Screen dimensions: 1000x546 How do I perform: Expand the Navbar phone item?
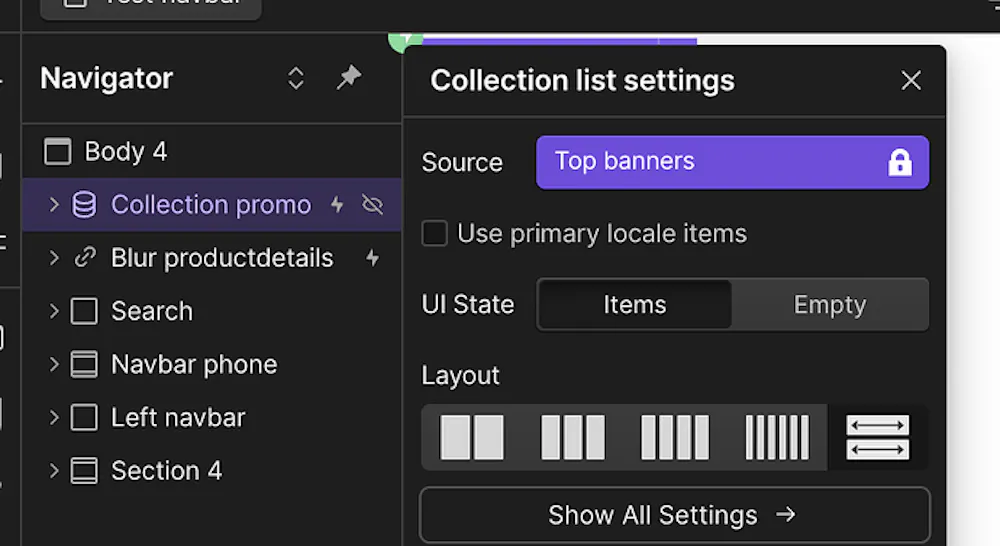54,364
